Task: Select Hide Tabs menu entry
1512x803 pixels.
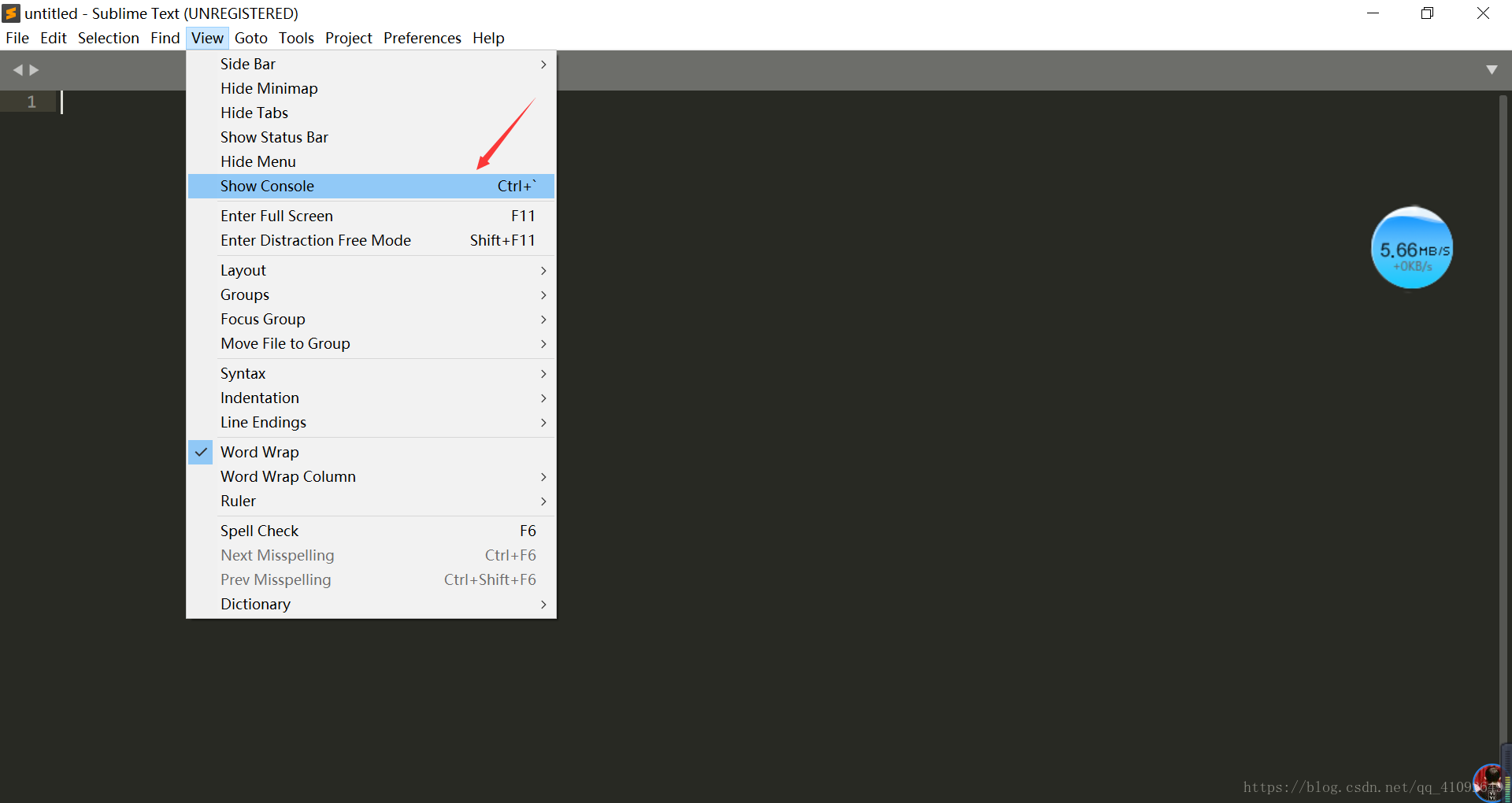Action: coord(372,113)
